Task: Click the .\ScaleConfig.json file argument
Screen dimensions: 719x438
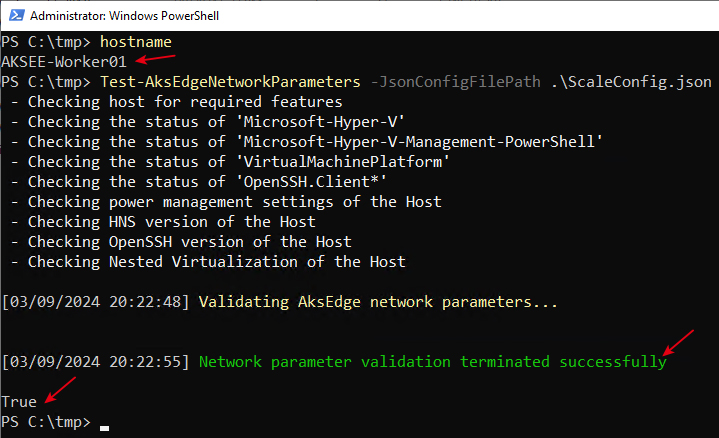Action: [x=631, y=82]
